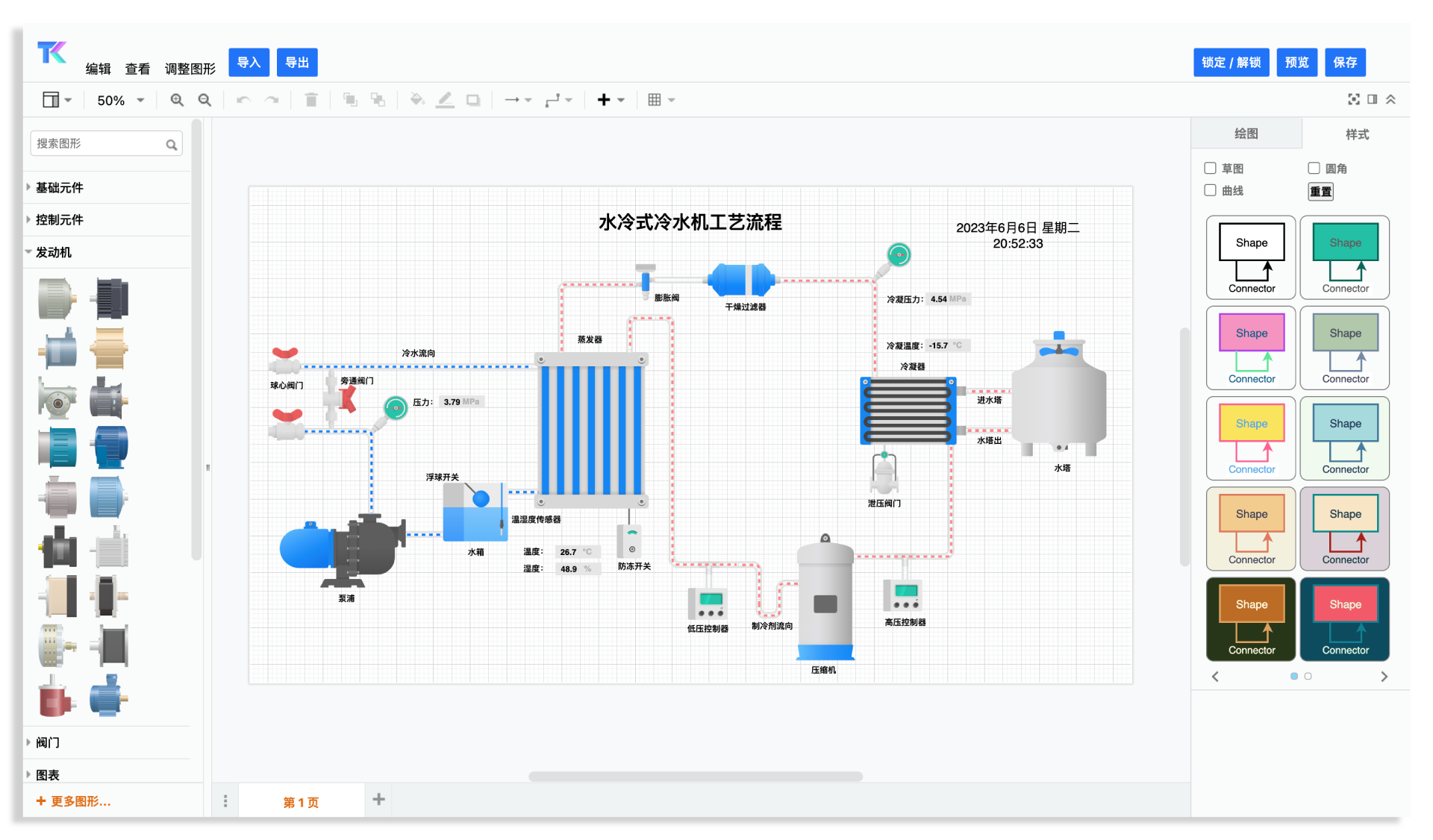Click the 保存 save button
Image resolution: width=1433 pixels, height=840 pixels.
(x=1345, y=63)
